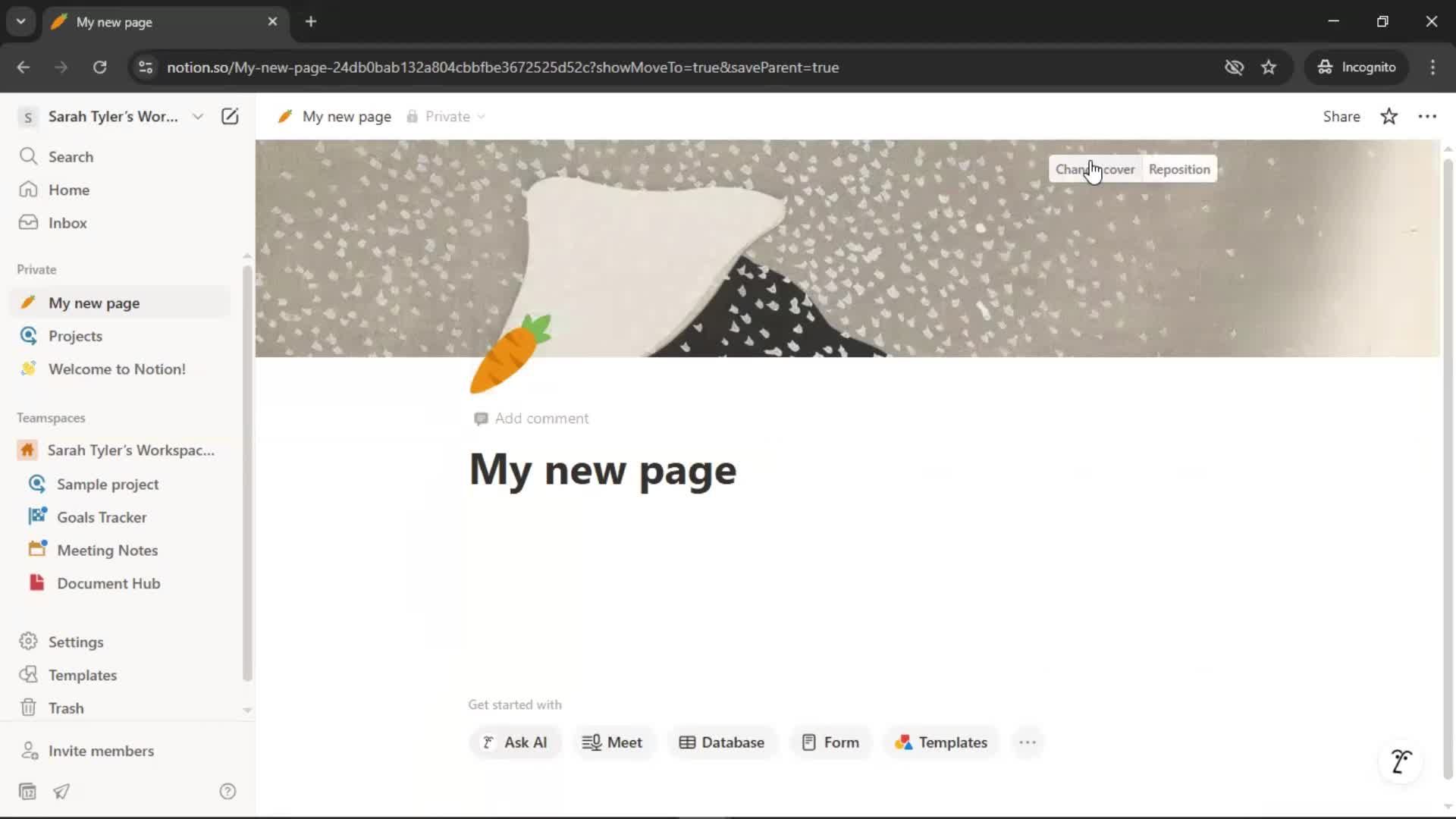Click the My new page title field

[x=603, y=470]
